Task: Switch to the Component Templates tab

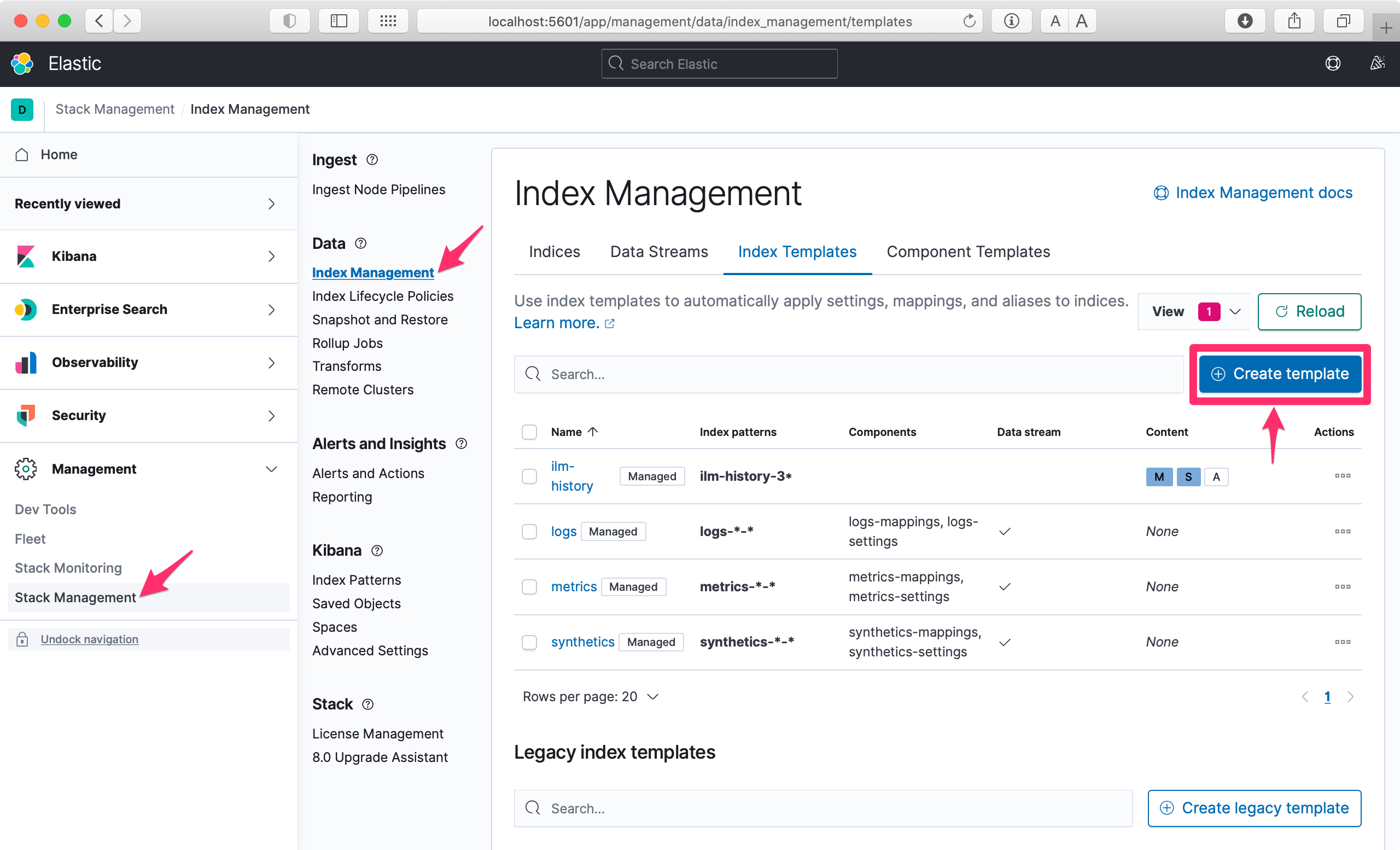Action: pyautogui.click(x=967, y=252)
